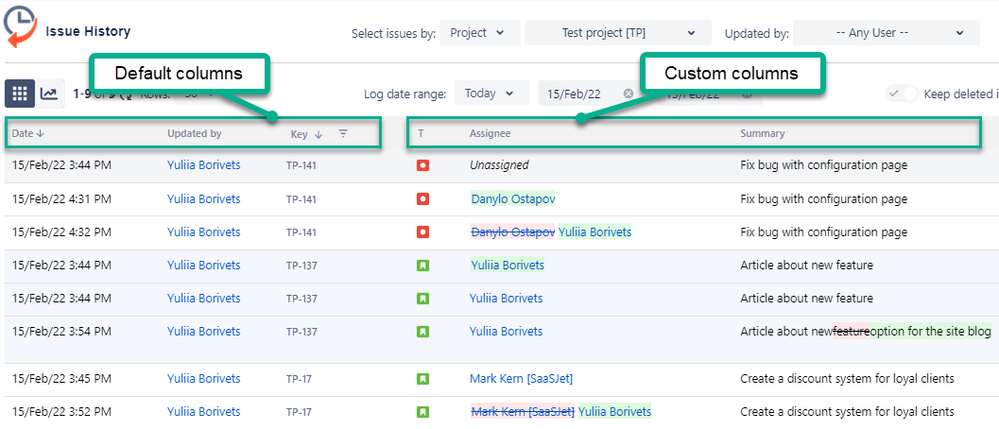Click Fix bug summary in 4:31 PM row
The width and height of the screenshot is (999, 429).
tap(824, 199)
